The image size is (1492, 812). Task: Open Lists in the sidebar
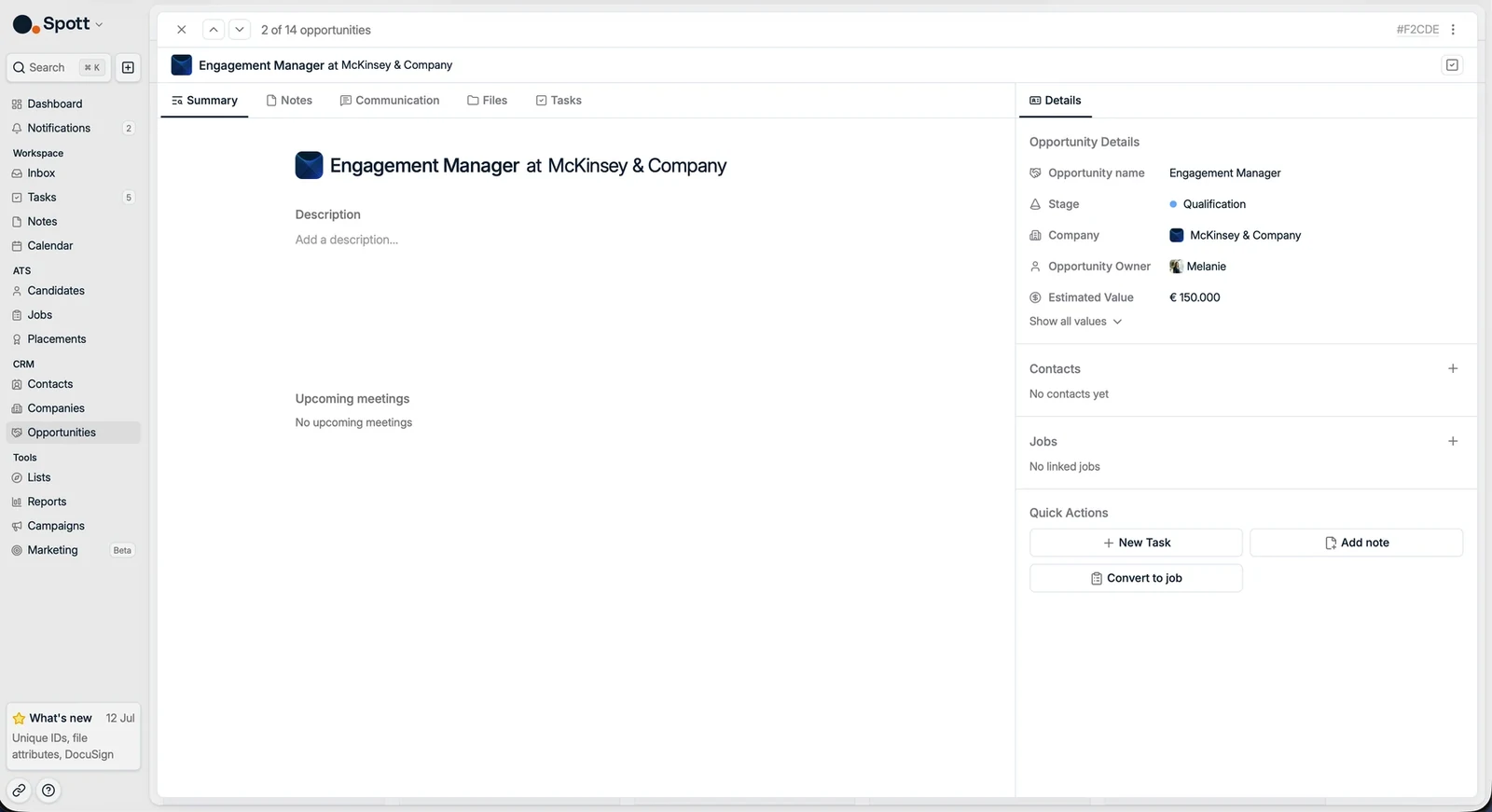pos(74,477)
